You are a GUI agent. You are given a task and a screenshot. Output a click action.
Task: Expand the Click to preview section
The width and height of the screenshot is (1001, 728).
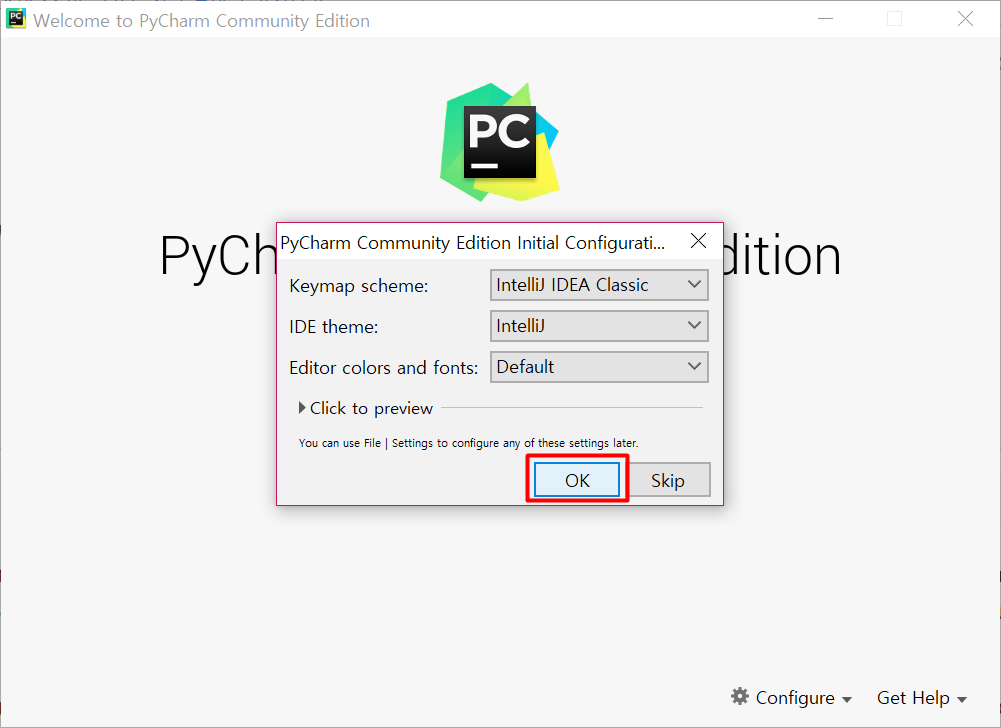(x=366, y=408)
